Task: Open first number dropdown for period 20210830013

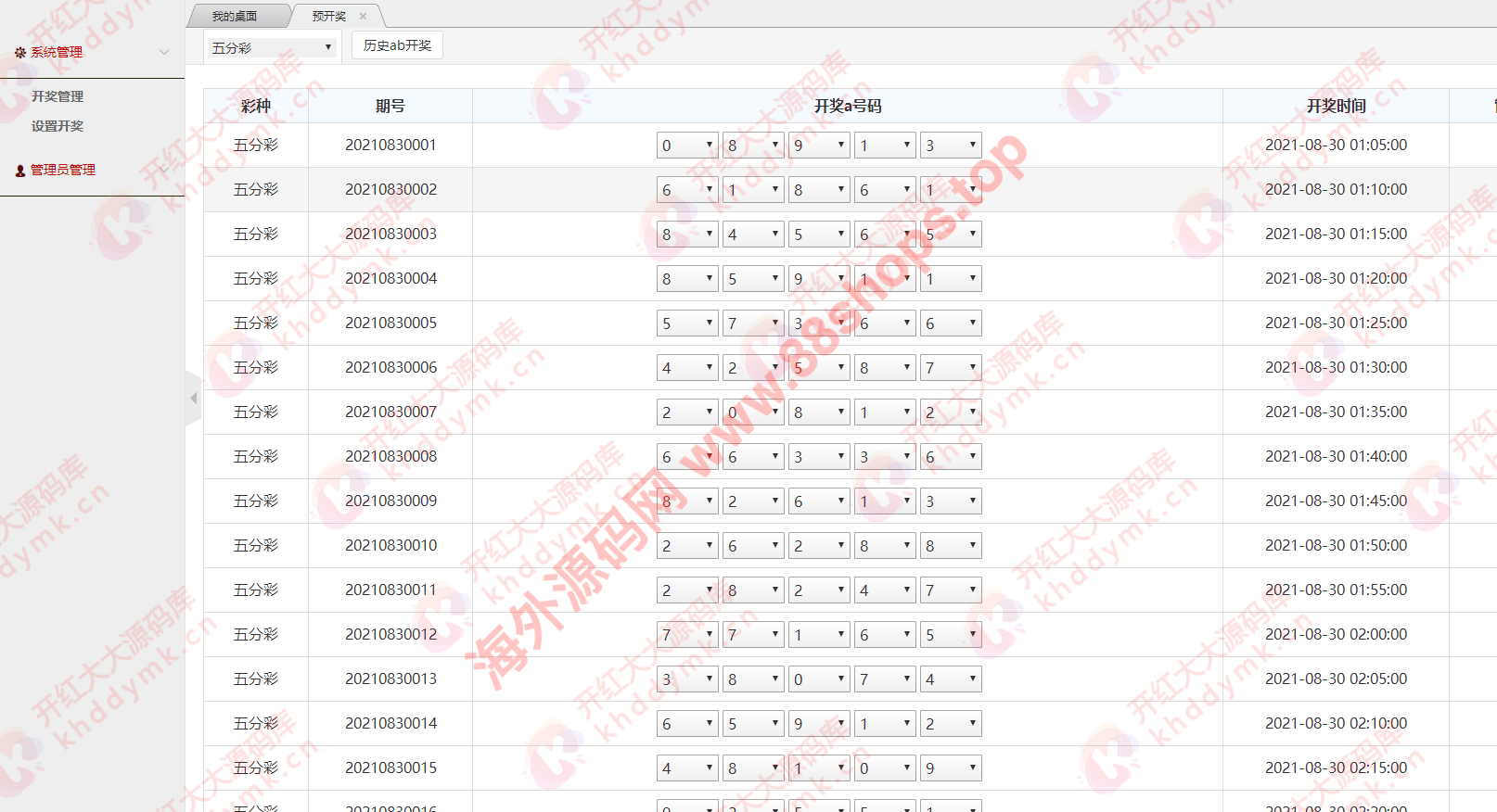Action: [x=687, y=679]
